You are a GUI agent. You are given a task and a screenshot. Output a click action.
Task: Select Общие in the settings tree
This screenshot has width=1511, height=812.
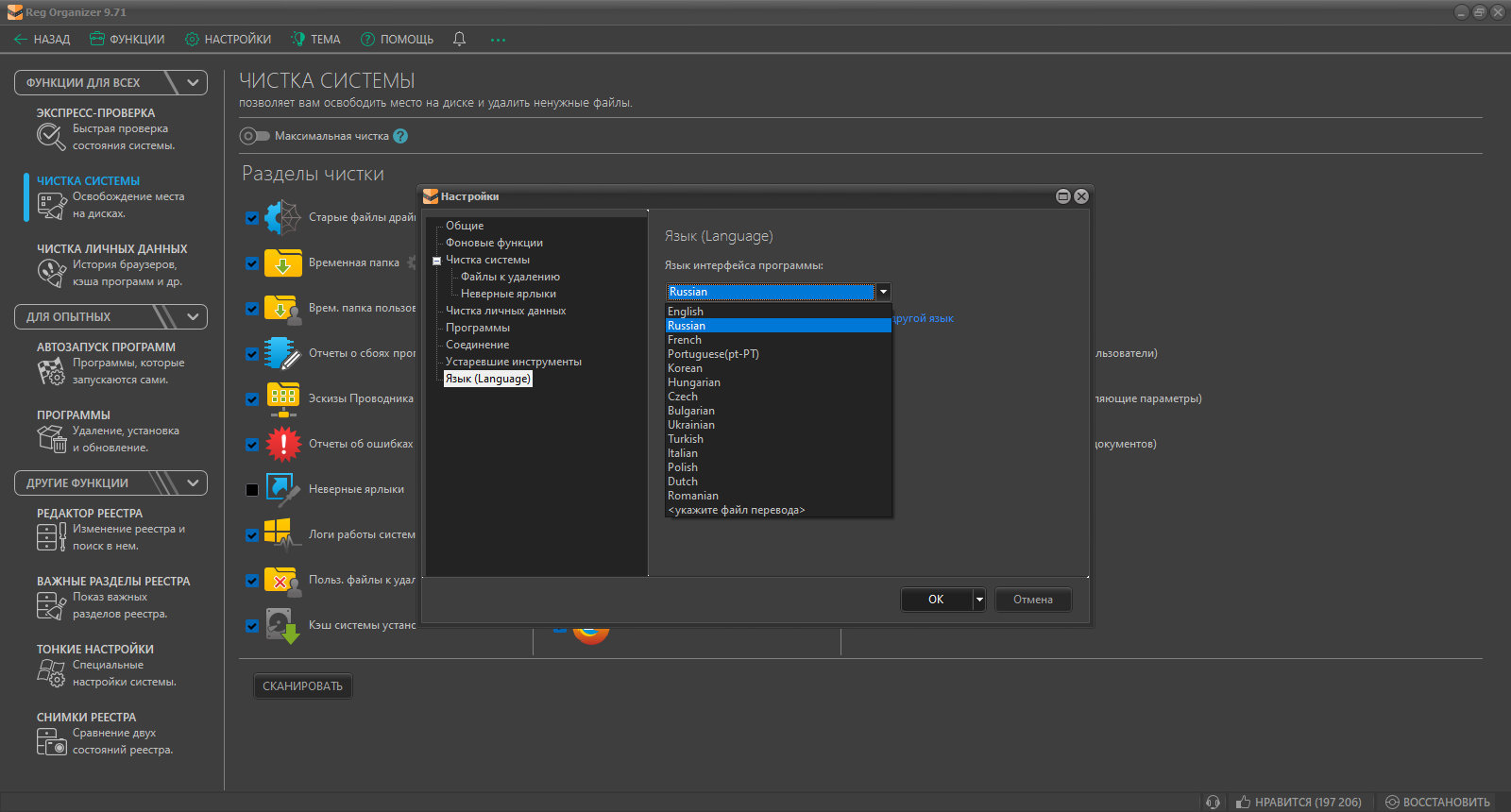tap(465, 226)
